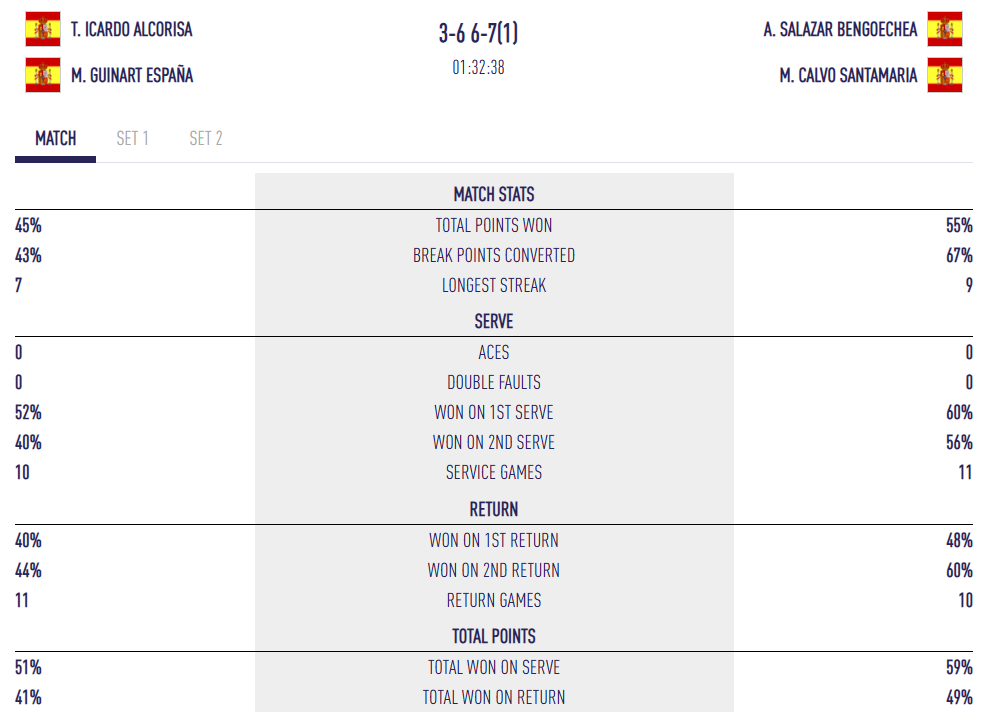Click Spanish flag beside M. Calvo Santamaria
Screen dimensions: 987x720
point(944,75)
